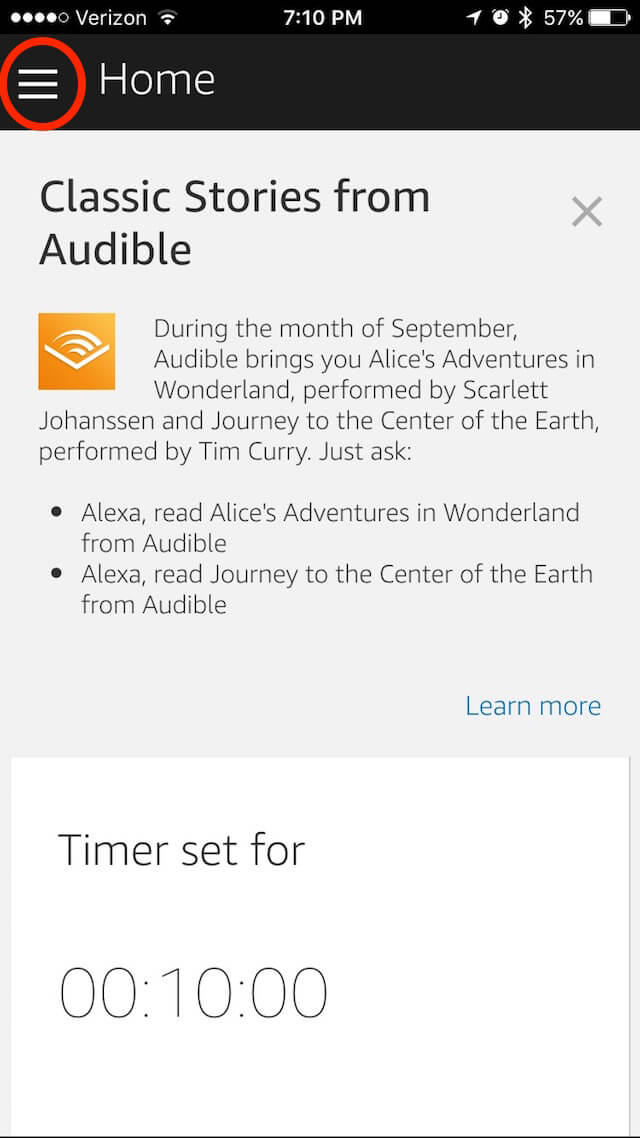Image resolution: width=640 pixels, height=1138 pixels.
Task: Dismiss the Classic Stories from Audible card
Action: coord(586,212)
